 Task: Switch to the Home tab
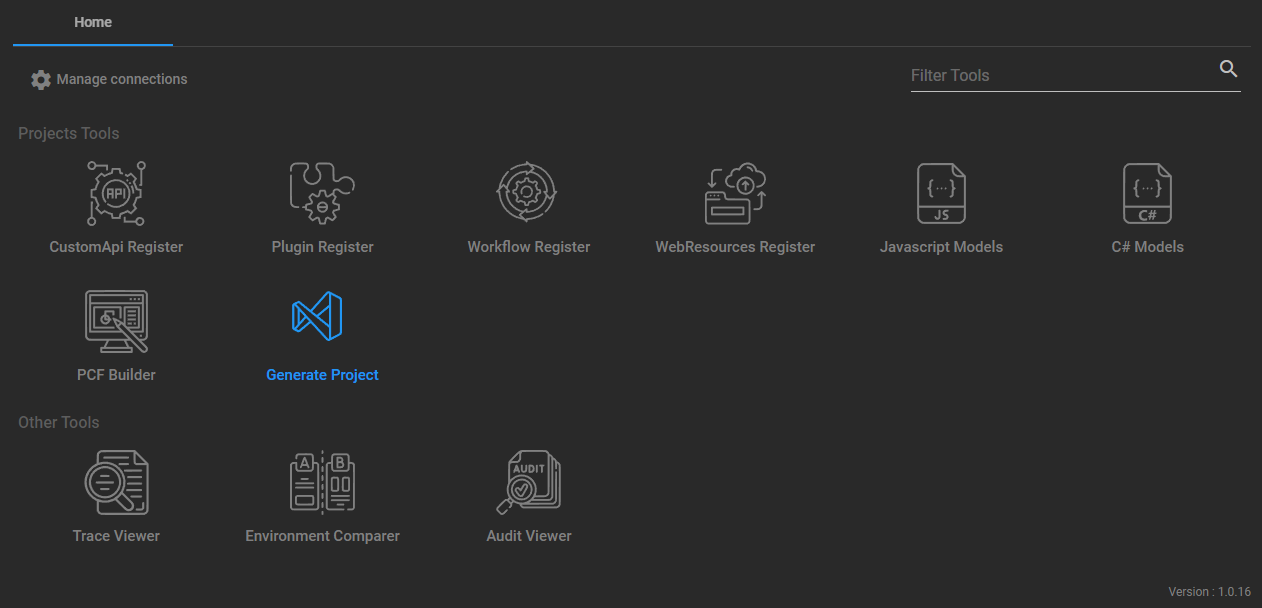(x=93, y=22)
